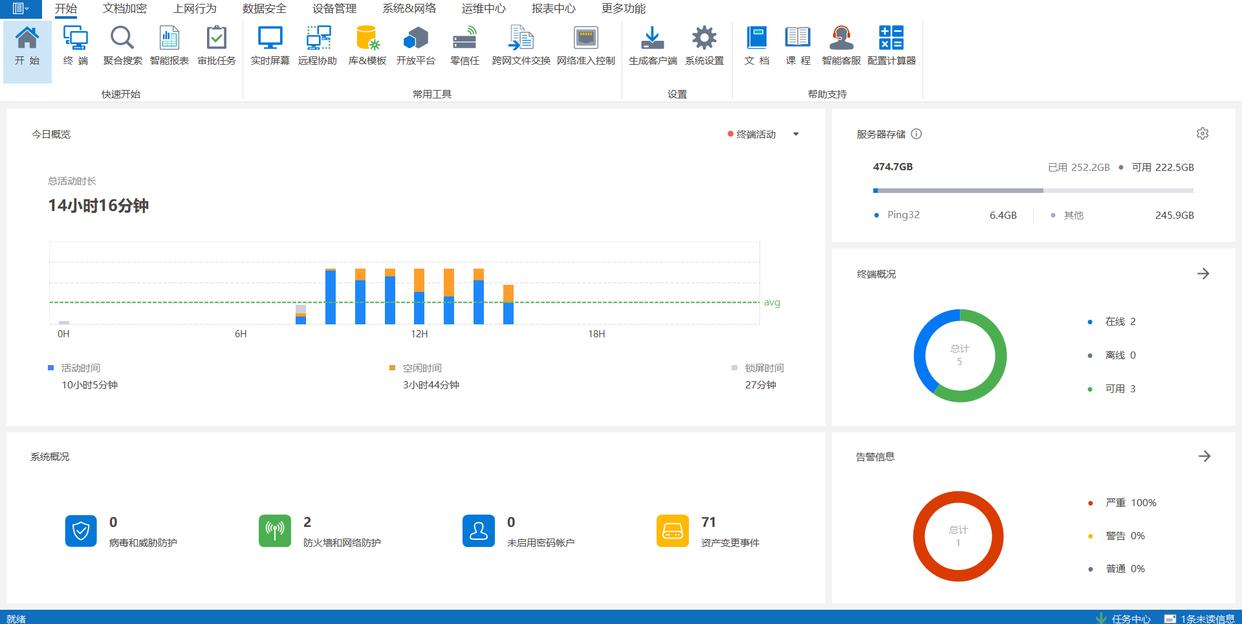Open 配置计算器 configuration calculator

point(891,46)
